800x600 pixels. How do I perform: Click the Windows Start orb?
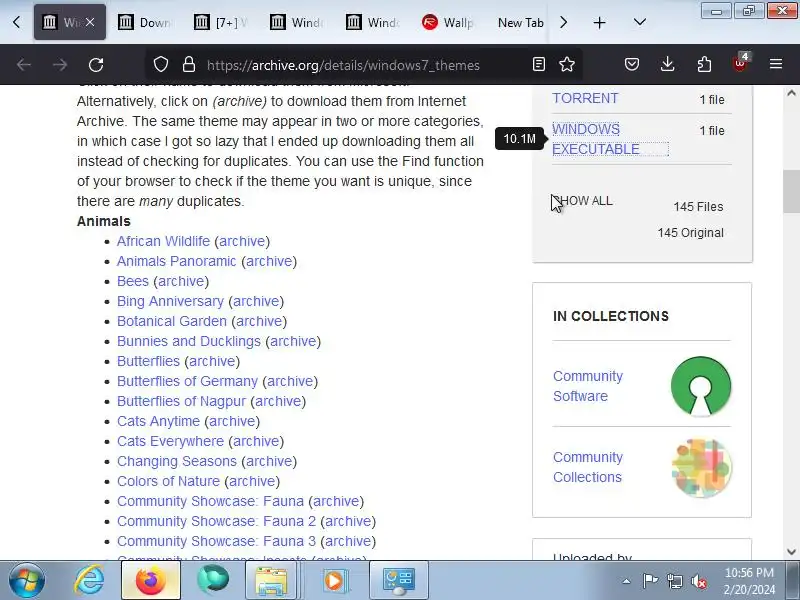[26, 581]
